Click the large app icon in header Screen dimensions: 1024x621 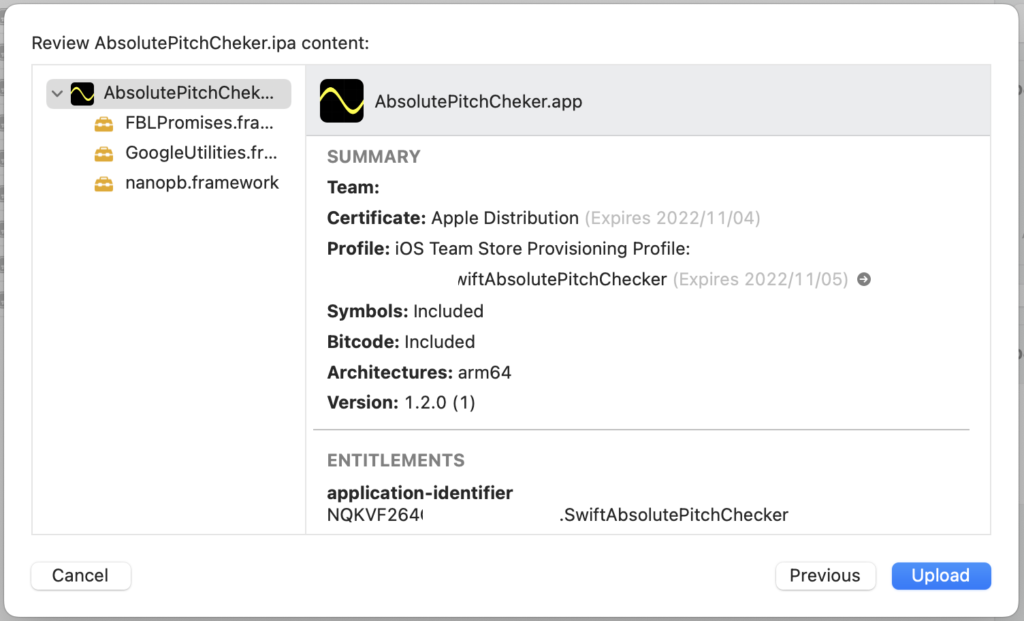pyautogui.click(x=342, y=101)
